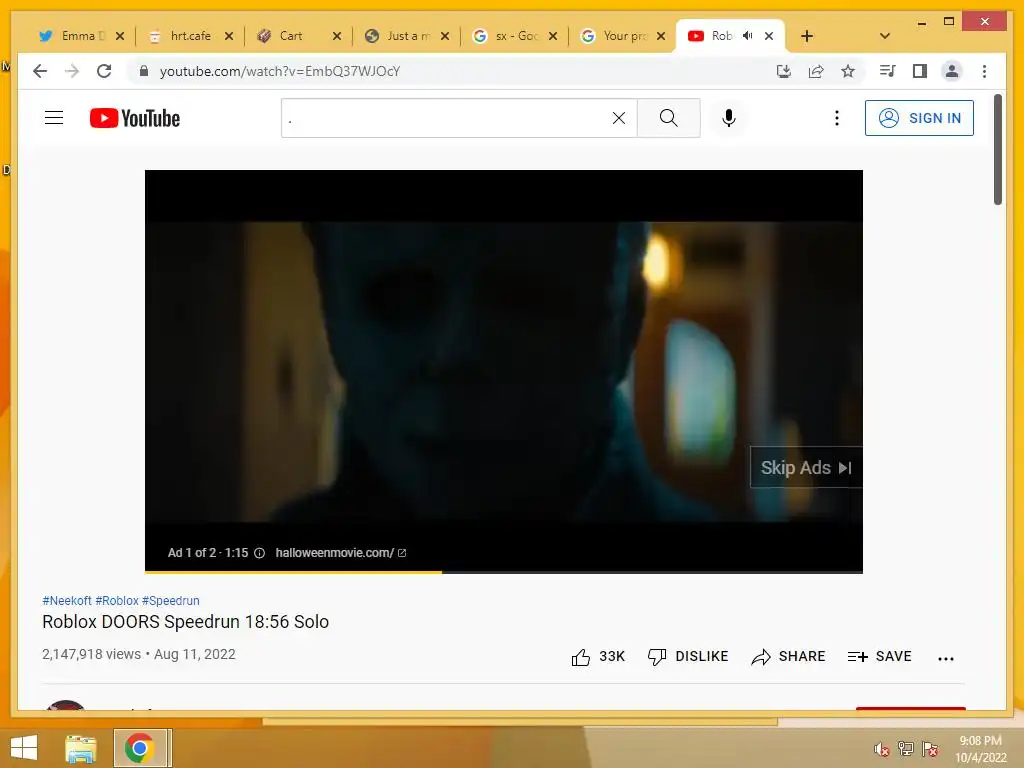Seek on the ad progress bar

pyautogui.click(x=504, y=572)
